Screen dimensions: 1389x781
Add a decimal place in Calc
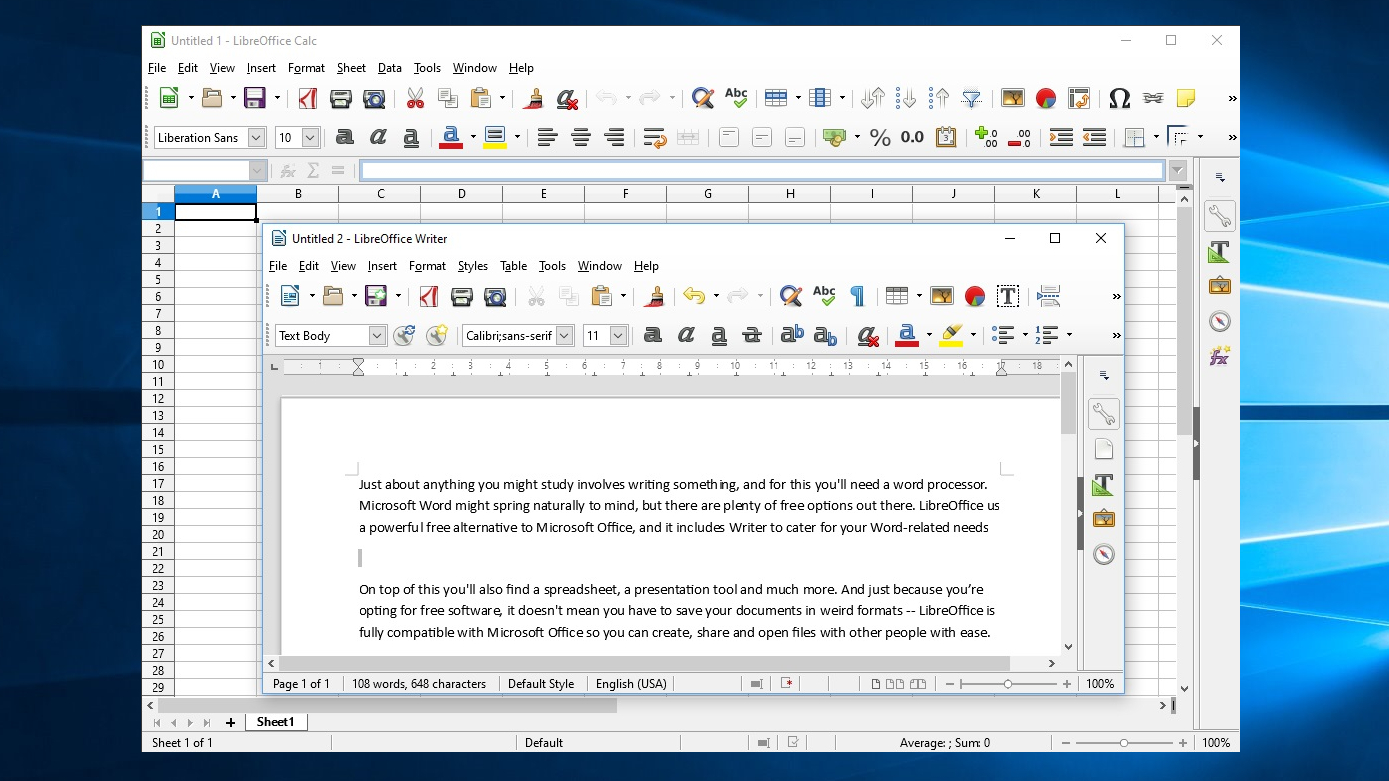tap(986, 138)
